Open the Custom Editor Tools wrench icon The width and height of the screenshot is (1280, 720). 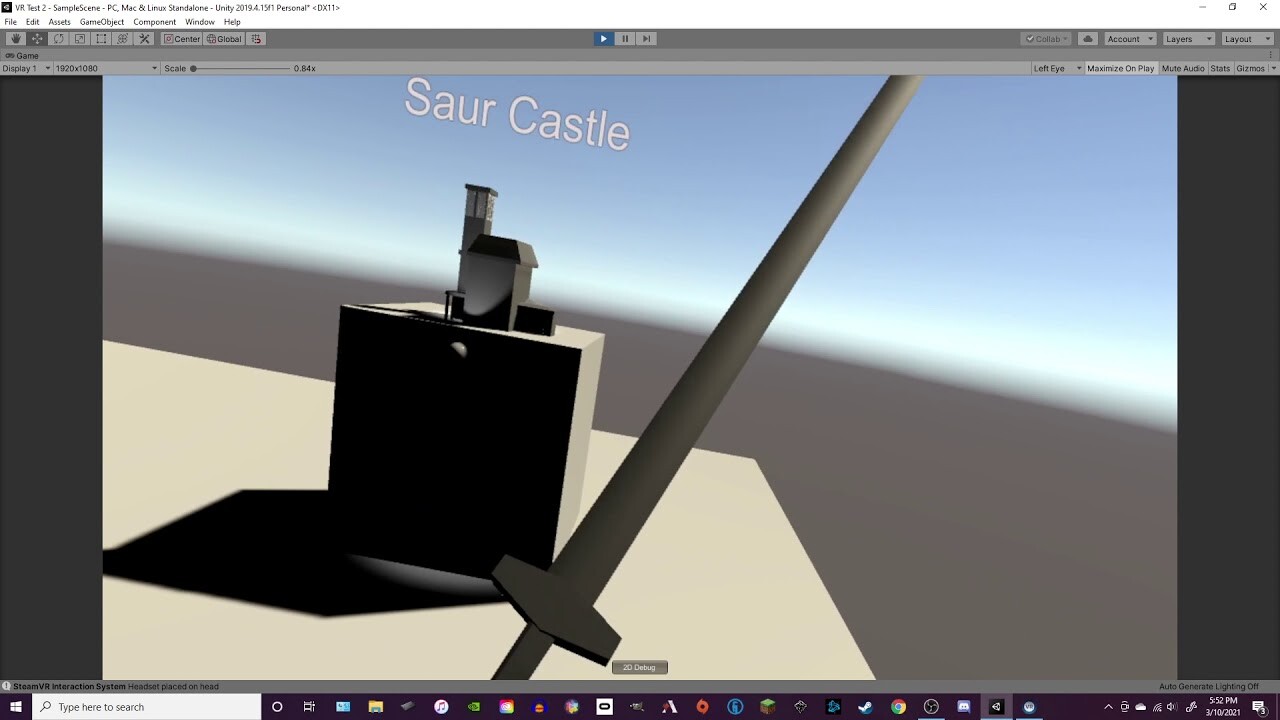pyautogui.click(x=144, y=38)
